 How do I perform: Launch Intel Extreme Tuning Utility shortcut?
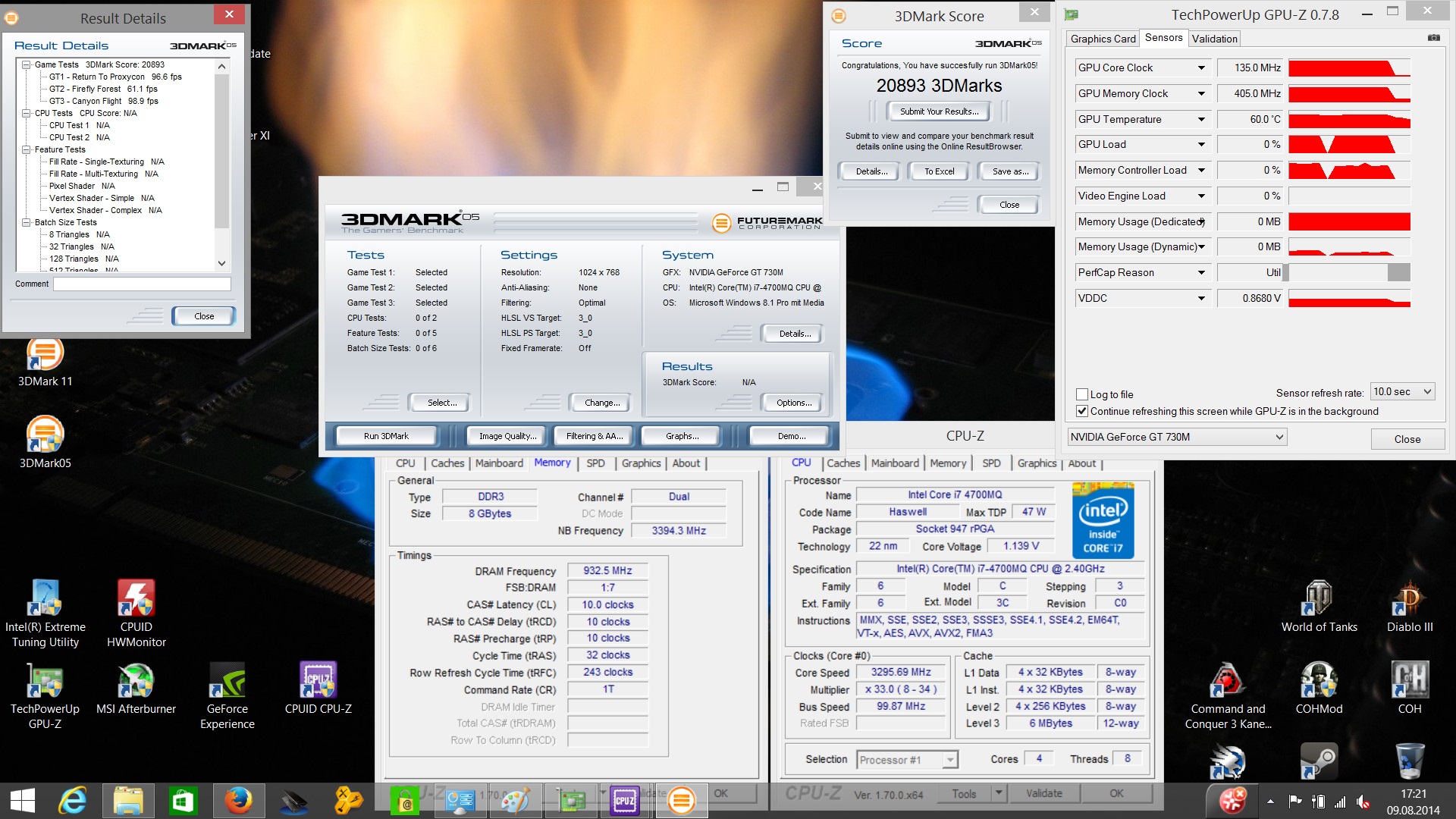[45, 613]
